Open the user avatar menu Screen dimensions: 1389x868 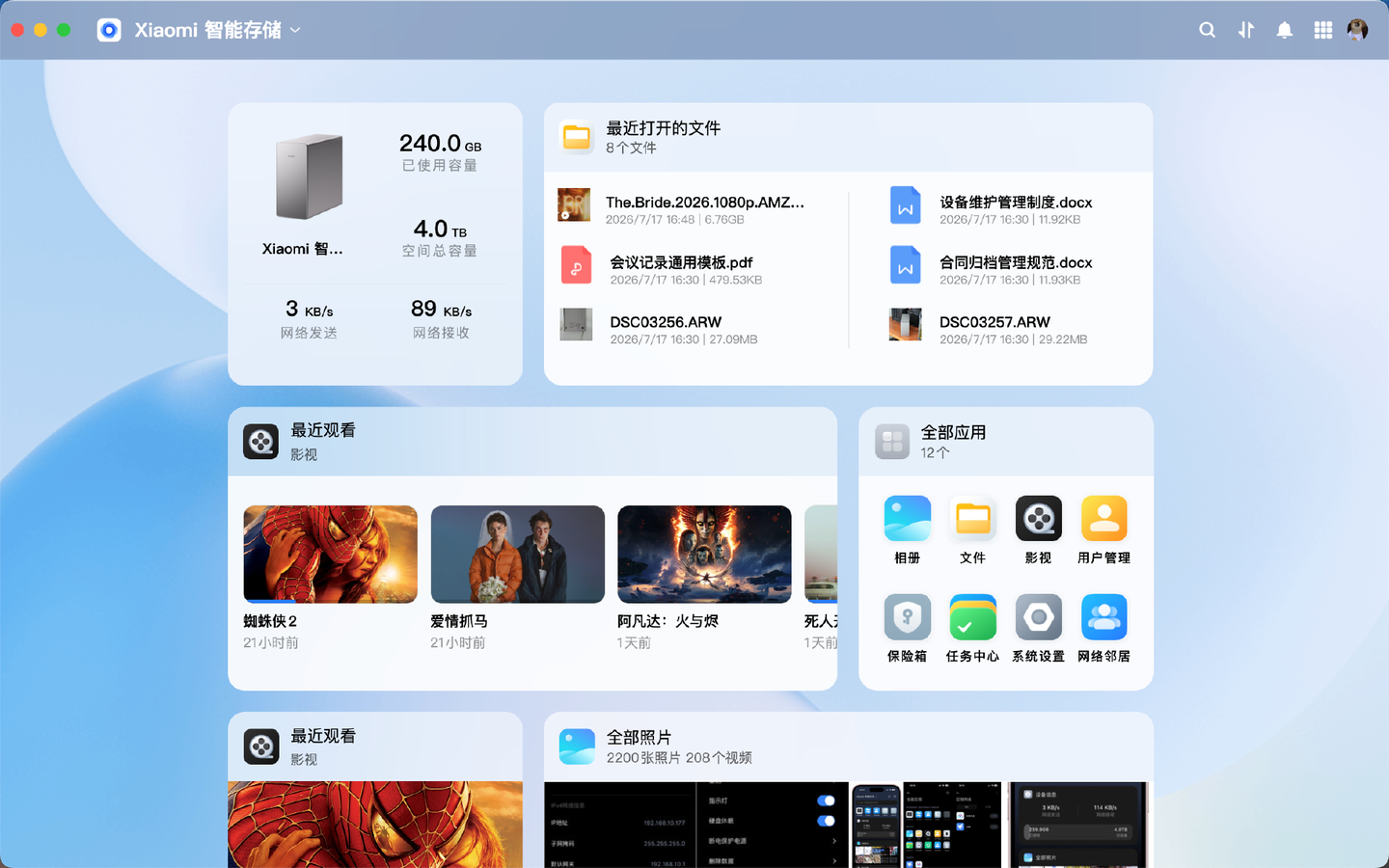coord(1357,30)
